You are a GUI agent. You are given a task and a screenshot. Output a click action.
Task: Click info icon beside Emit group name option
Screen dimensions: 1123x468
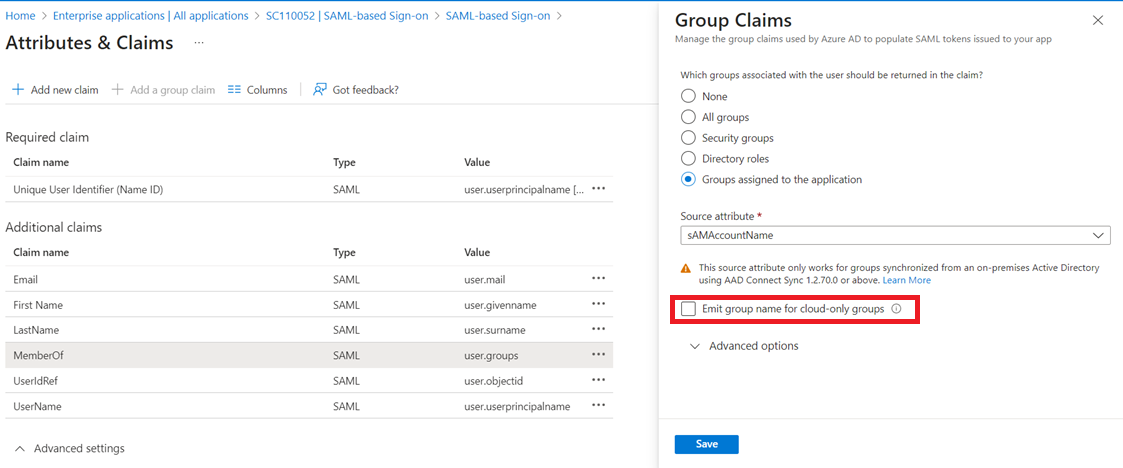click(x=895, y=309)
